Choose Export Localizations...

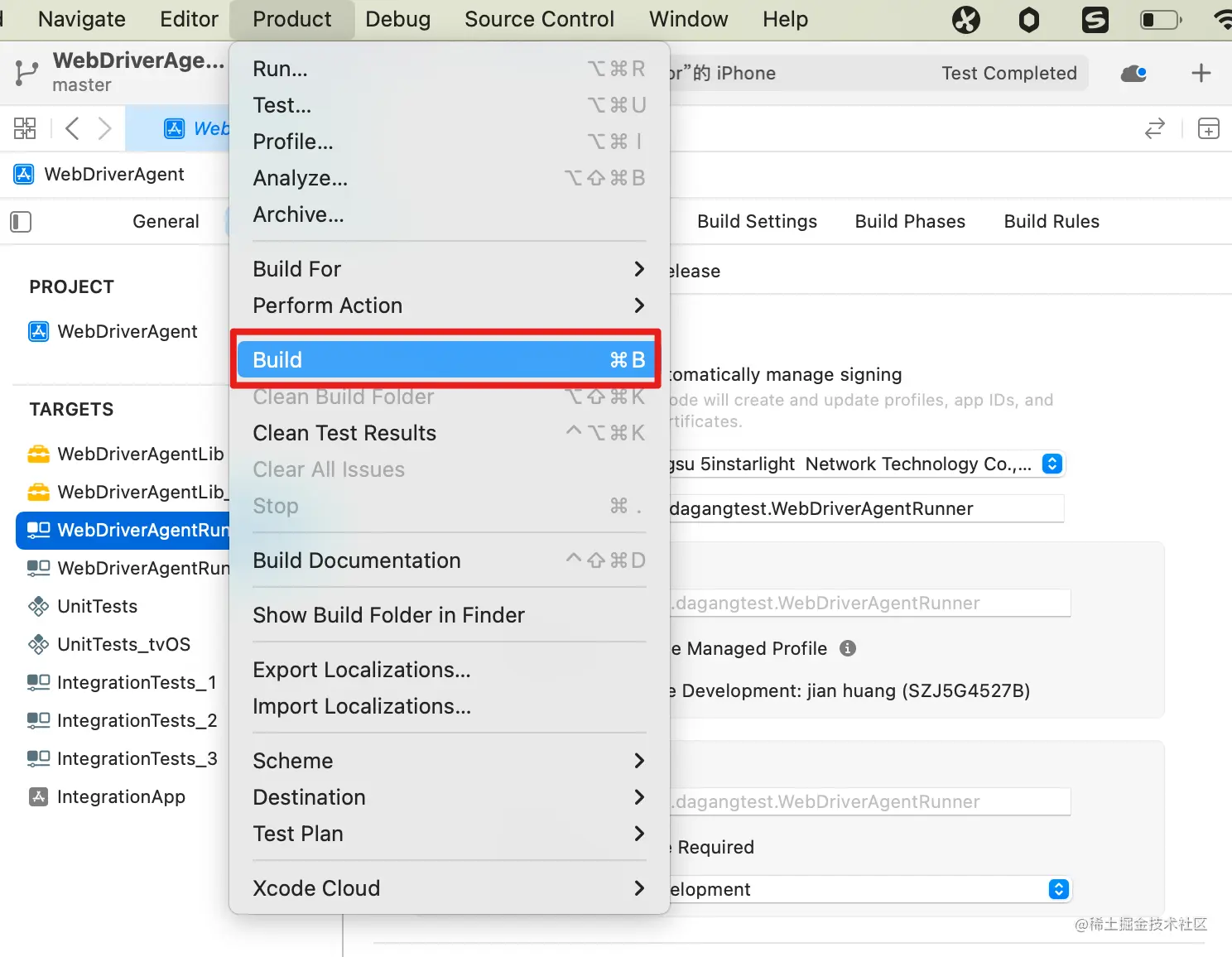(x=449, y=670)
